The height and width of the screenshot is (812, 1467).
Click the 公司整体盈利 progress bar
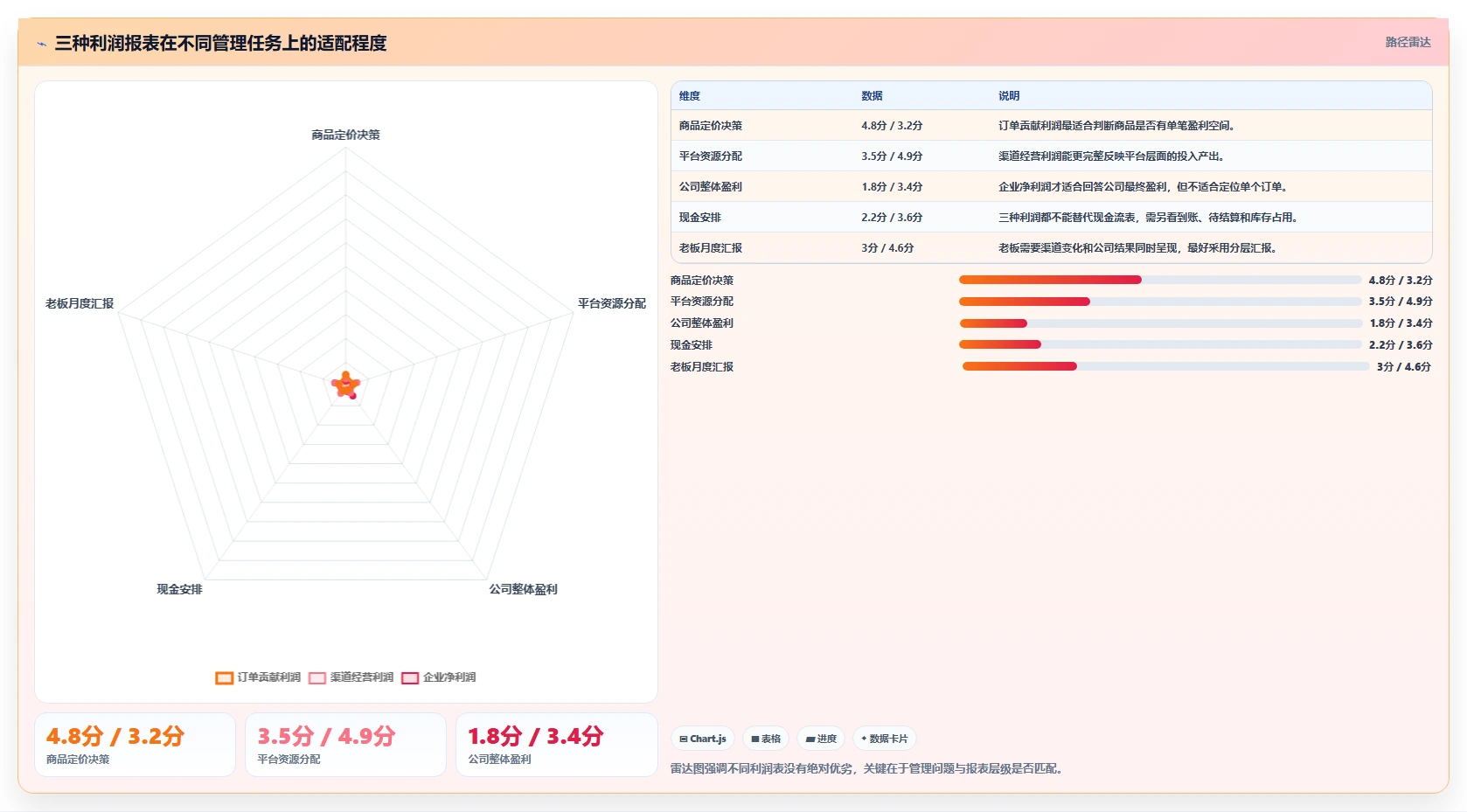[1160, 323]
